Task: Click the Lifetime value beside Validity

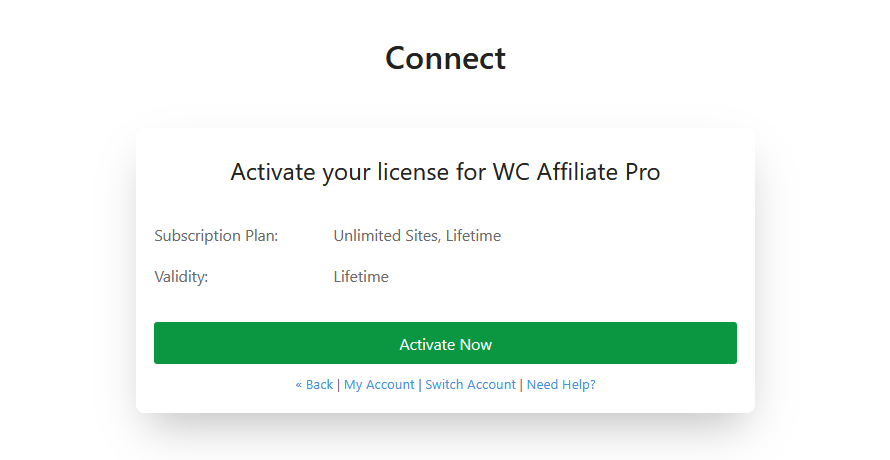Action: pos(361,277)
